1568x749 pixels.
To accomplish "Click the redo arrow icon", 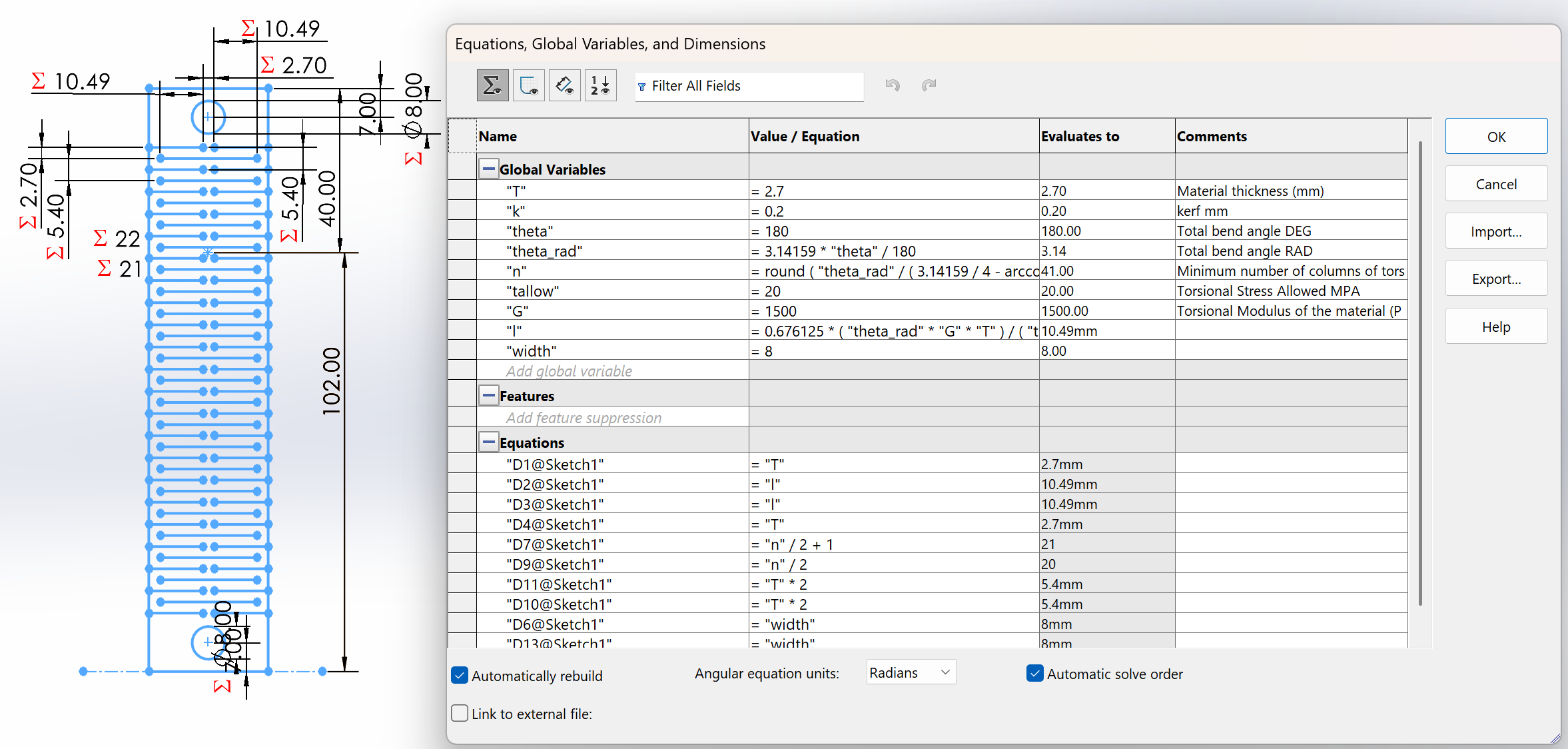I will pyautogui.click(x=929, y=85).
